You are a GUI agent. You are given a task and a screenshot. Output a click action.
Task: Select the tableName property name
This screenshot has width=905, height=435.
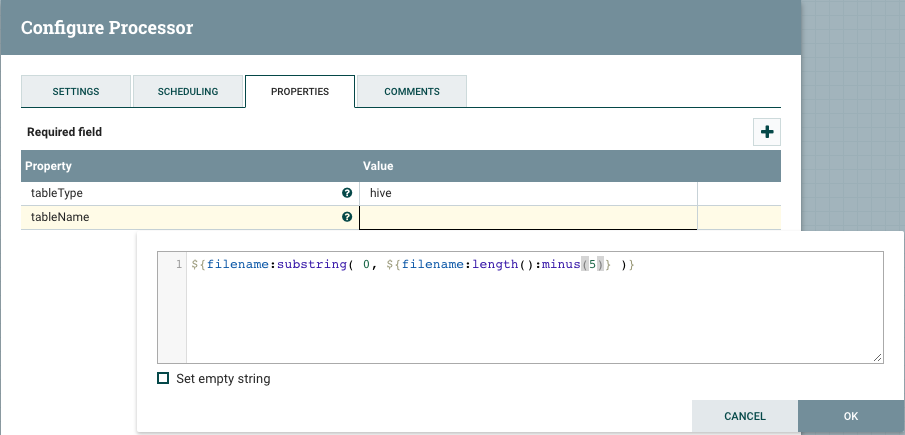[61, 217]
